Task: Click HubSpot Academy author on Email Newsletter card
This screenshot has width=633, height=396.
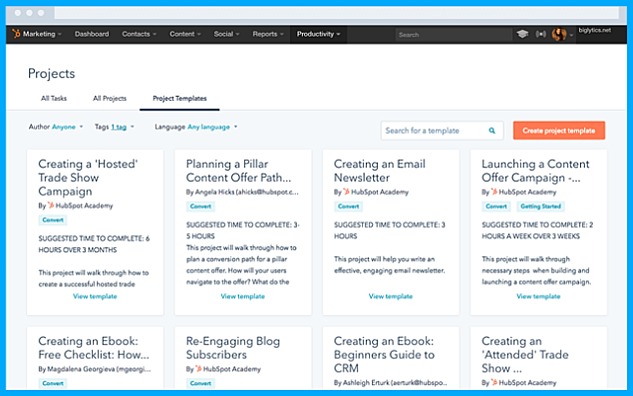Action: pos(375,192)
